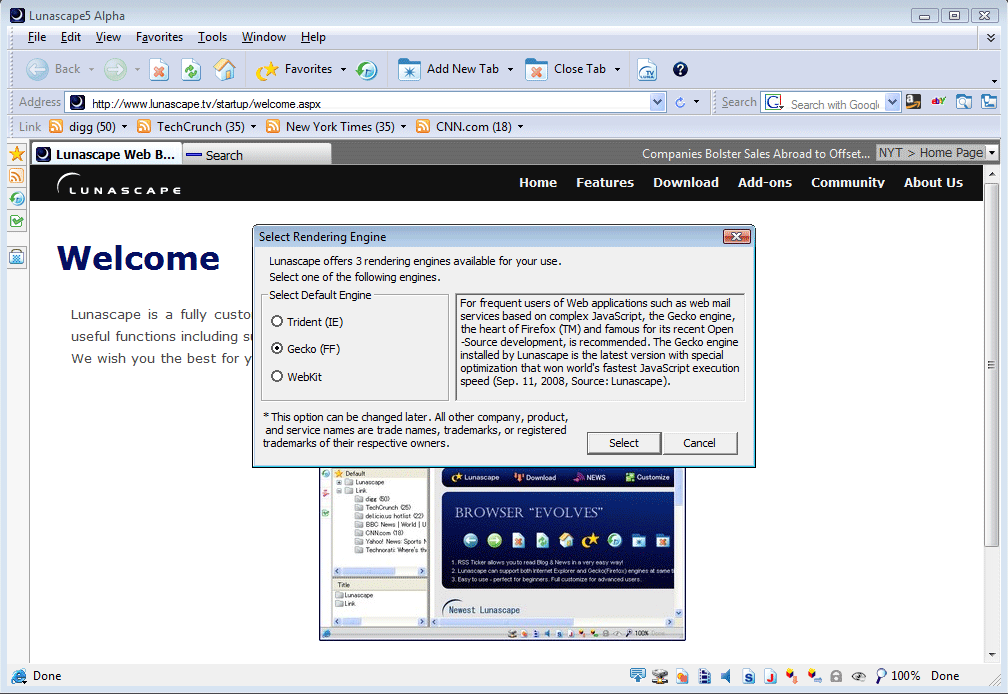Click the speaker sound icon in status bar
Image resolution: width=1008 pixels, height=694 pixels.
tap(726, 676)
